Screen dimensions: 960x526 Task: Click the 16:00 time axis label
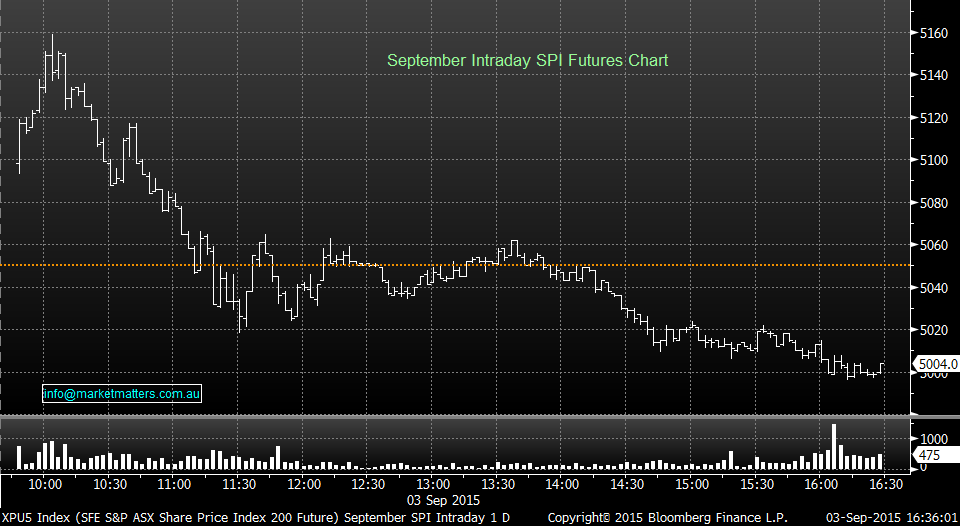(x=821, y=484)
